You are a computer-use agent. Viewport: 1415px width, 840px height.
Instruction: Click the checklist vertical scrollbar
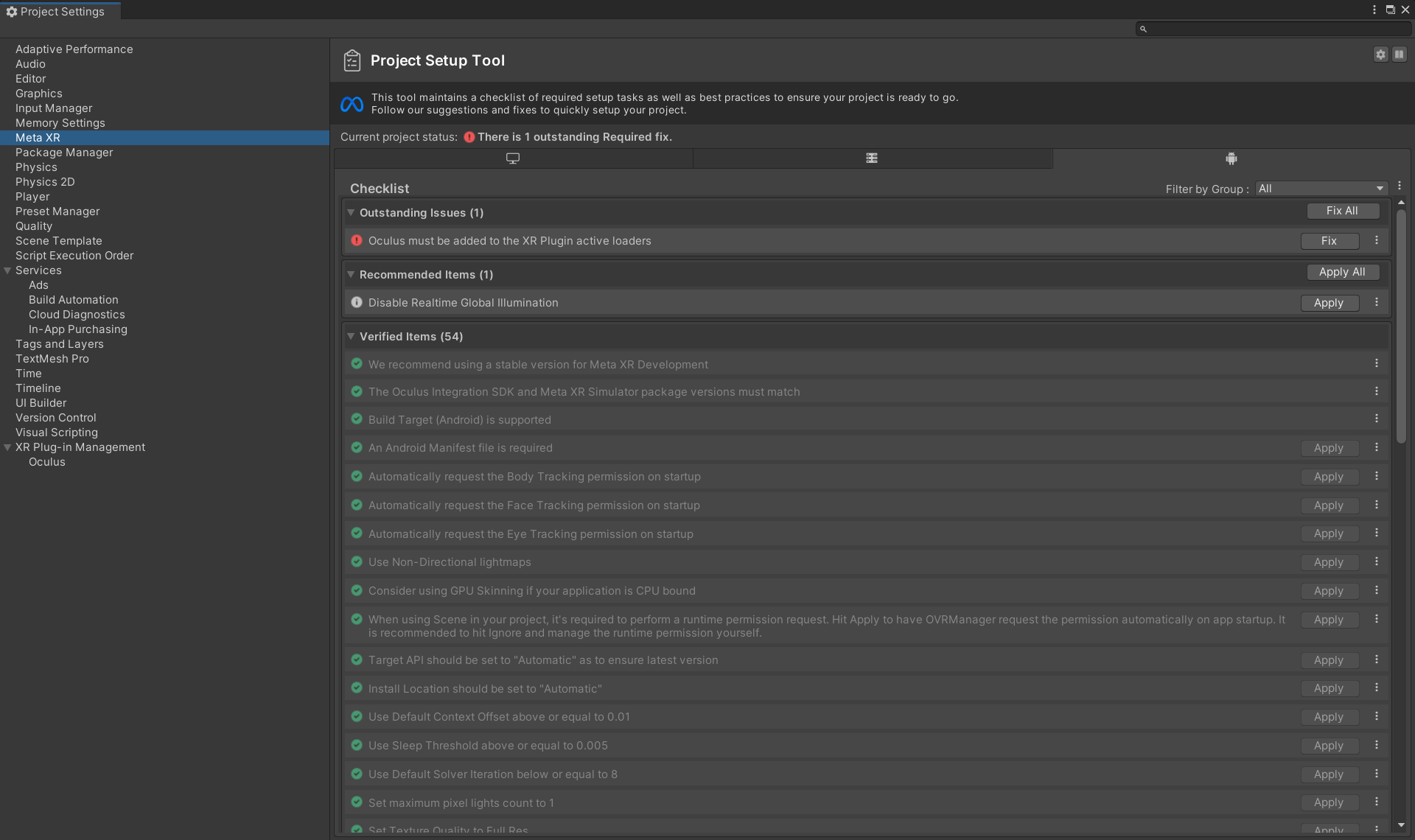[1401, 324]
